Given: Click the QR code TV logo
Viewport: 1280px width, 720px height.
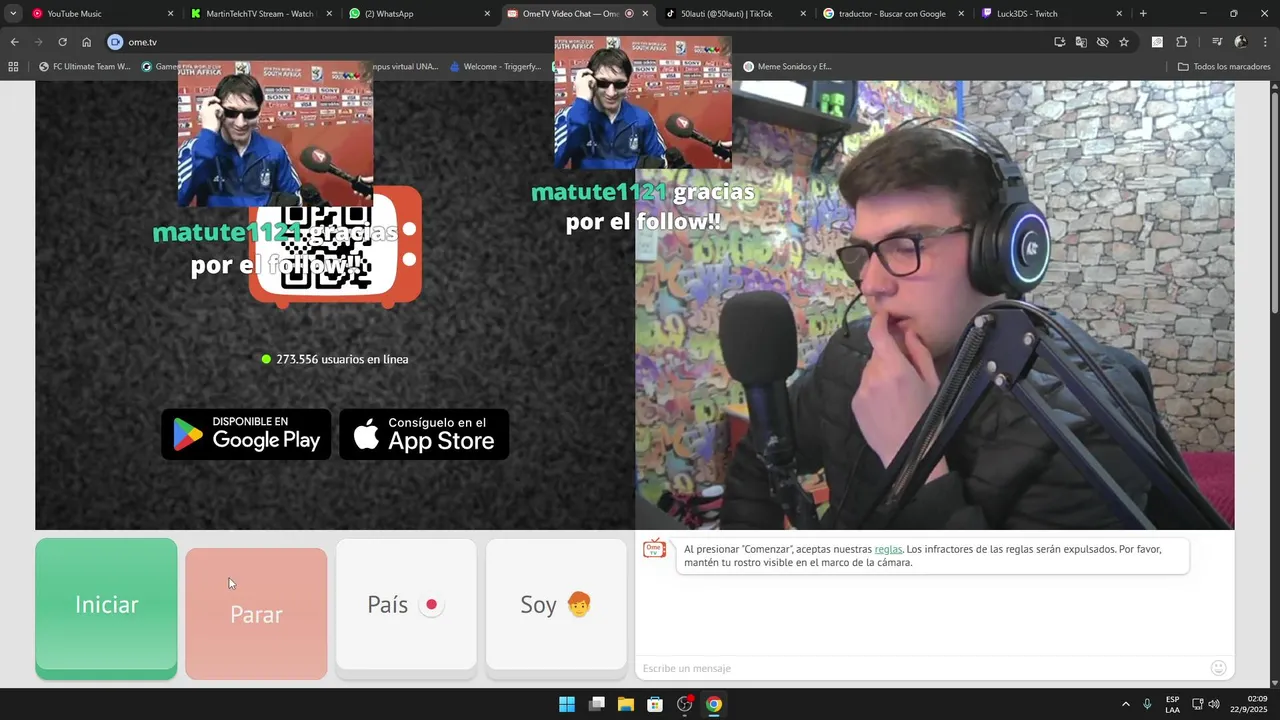Looking at the screenshot, I should 335,246.
